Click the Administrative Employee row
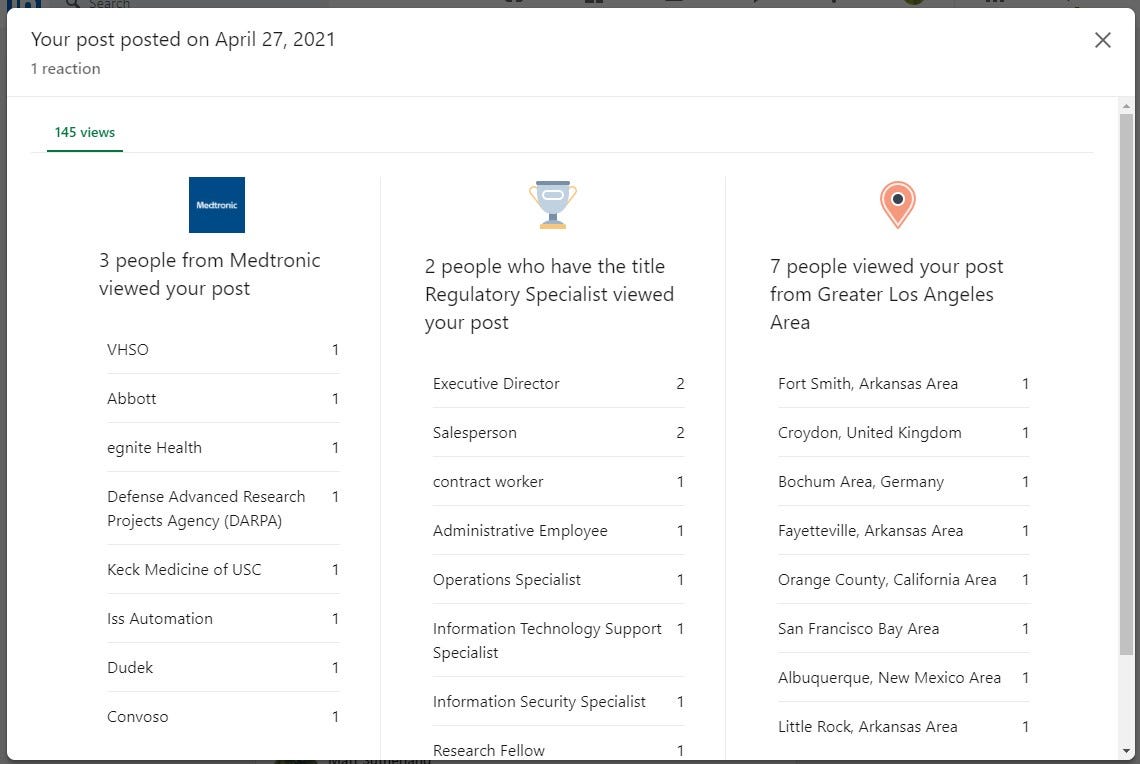The height and width of the screenshot is (764, 1140). (x=558, y=531)
